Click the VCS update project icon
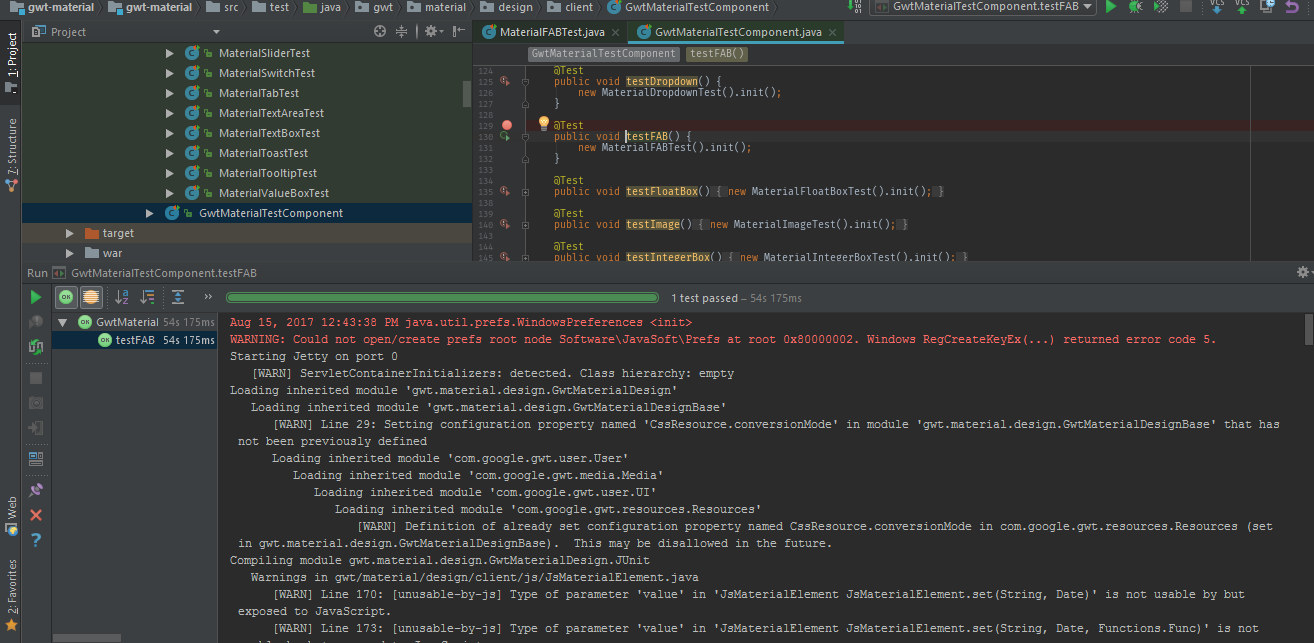The width and height of the screenshot is (1314, 643). pos(1217,7)
